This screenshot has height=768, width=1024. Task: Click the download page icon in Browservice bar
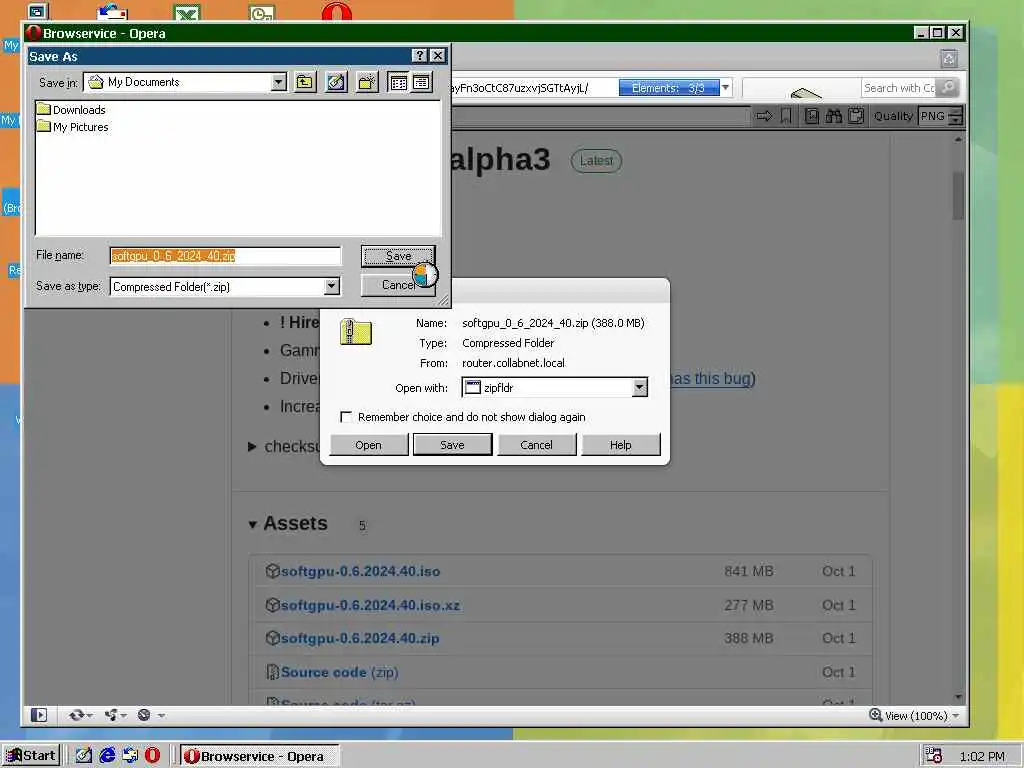tap(811, 116)
